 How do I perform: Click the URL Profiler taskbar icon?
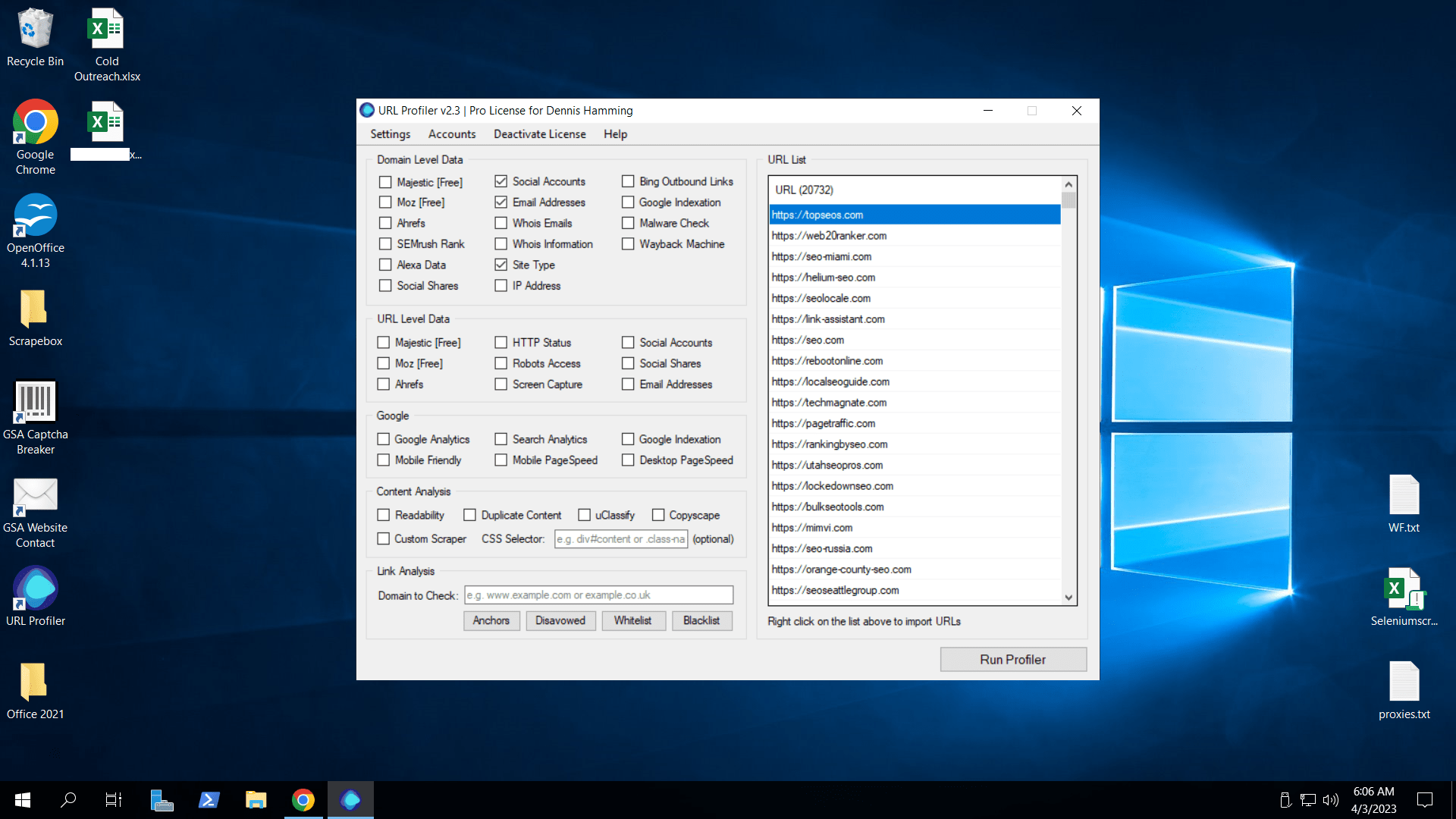click(351, 799)
